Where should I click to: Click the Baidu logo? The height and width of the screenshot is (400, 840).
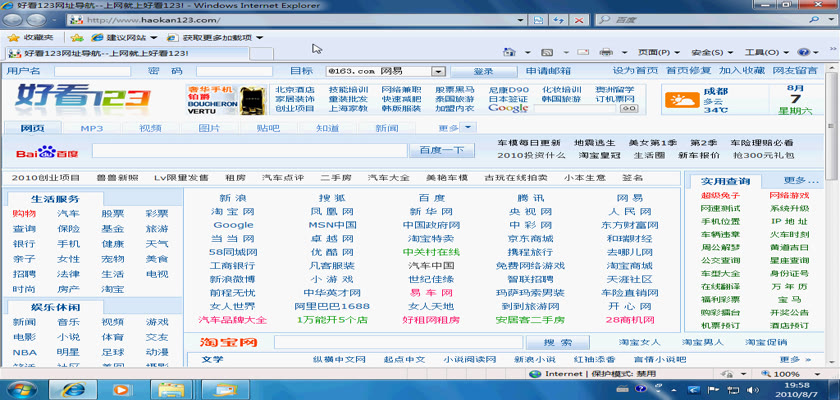tap(46, 152)
